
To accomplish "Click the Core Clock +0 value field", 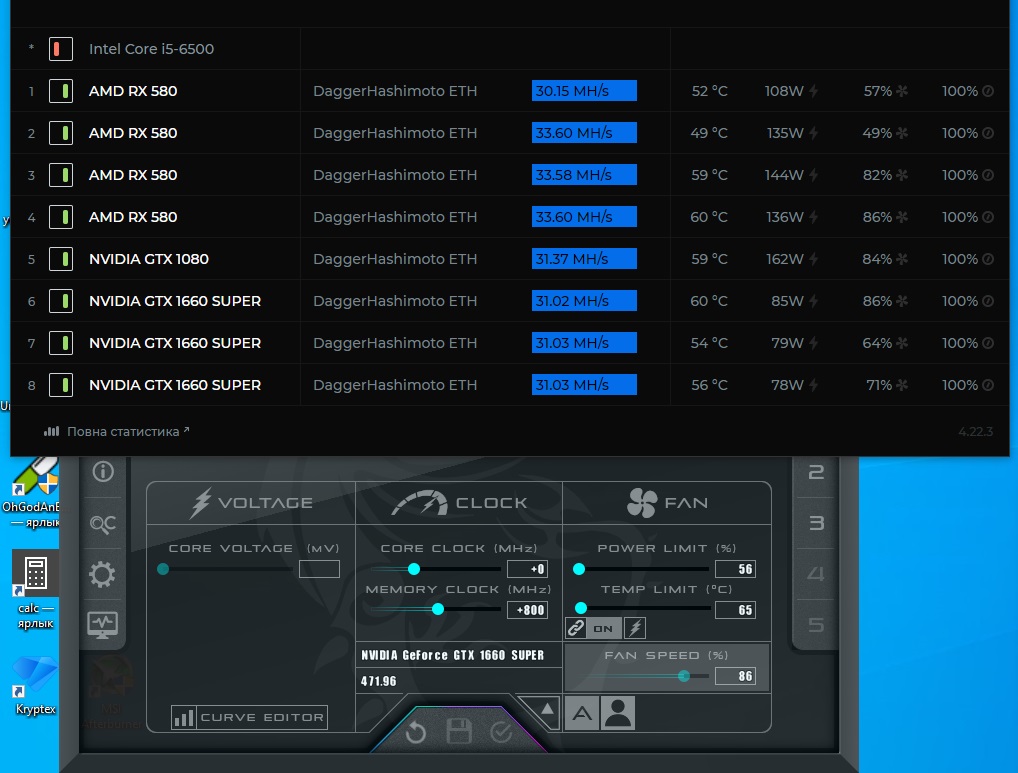I will (x=527, y=569).
